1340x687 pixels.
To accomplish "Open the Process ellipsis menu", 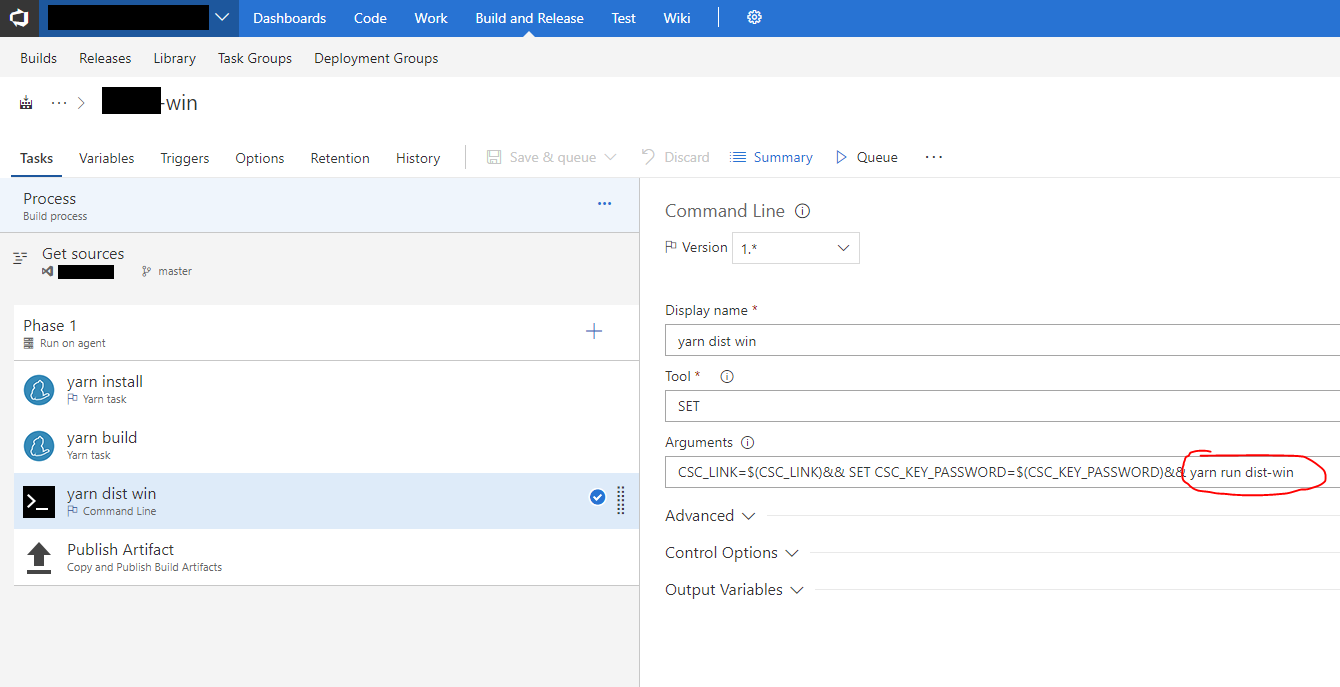I will pos(604,204).
